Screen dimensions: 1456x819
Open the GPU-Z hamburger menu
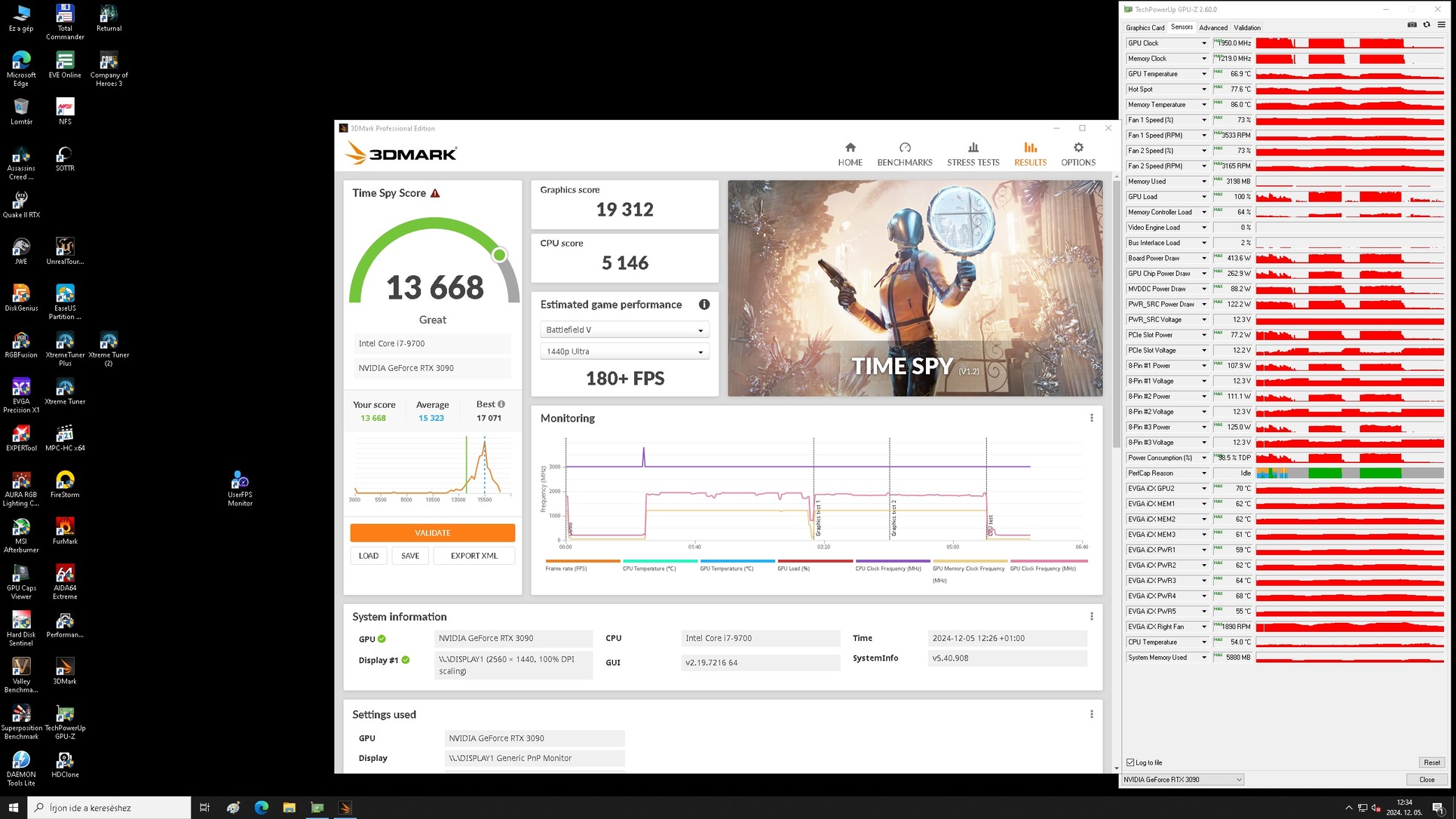(1441, 25)
